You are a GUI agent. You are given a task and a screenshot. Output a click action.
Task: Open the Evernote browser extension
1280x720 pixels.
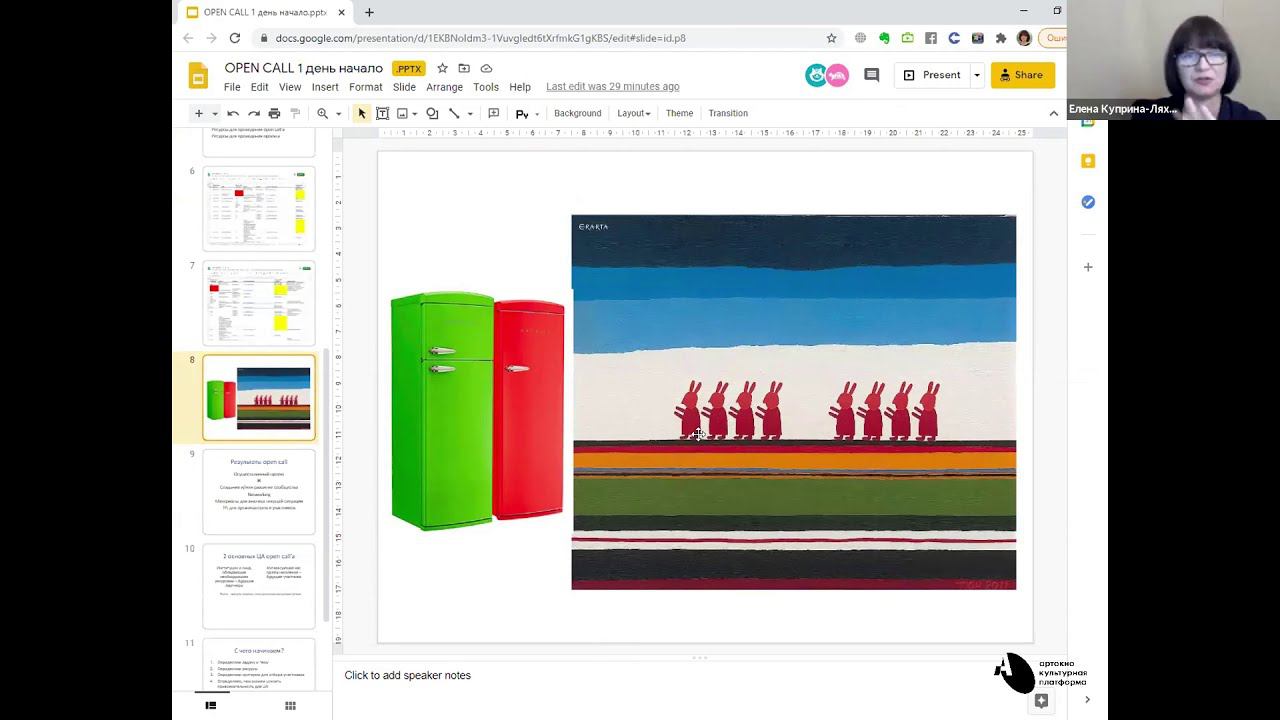[x=884, y=38]
